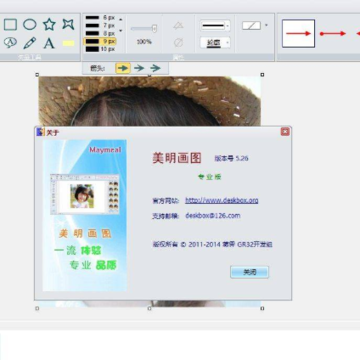Click the grayed triangle icon in properties
Image resolution: width=360 pixels, height=360 pixels.
click(179, 26)
